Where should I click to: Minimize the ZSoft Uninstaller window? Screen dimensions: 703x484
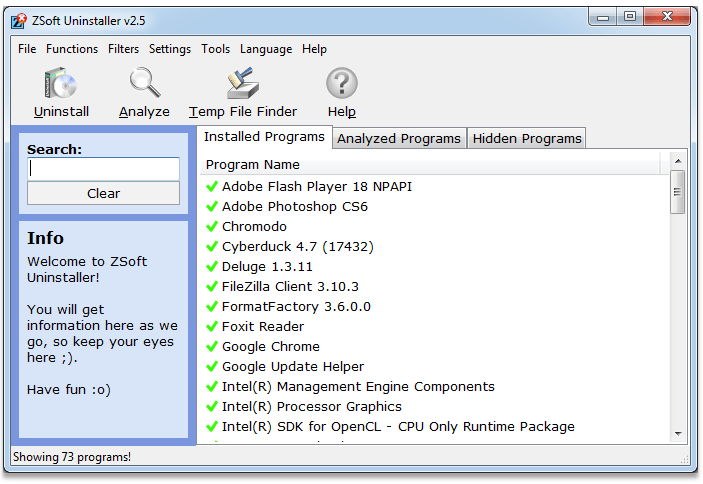point(603,17)
